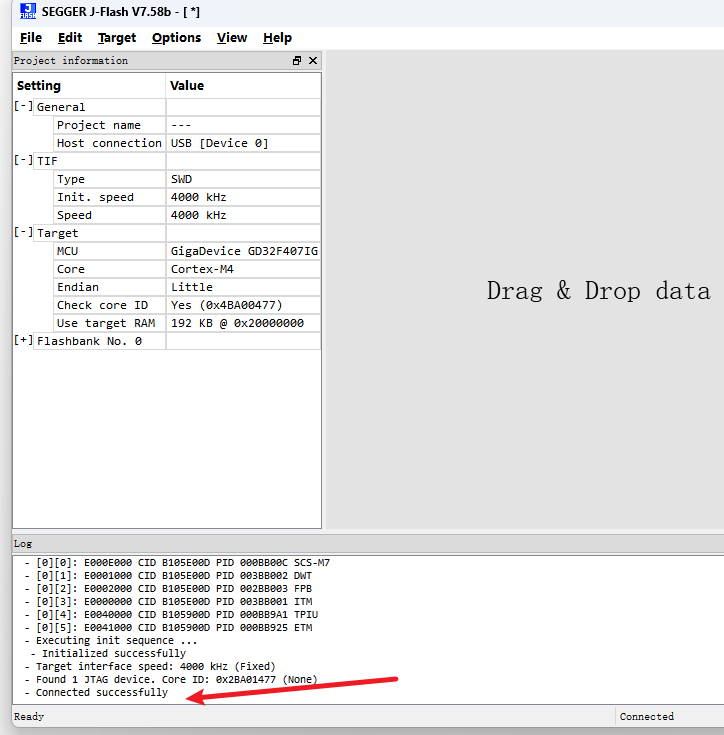Click the 'Yes (0x4BA00477)' value
Viewport: 724px width, 735px height.
243,305
